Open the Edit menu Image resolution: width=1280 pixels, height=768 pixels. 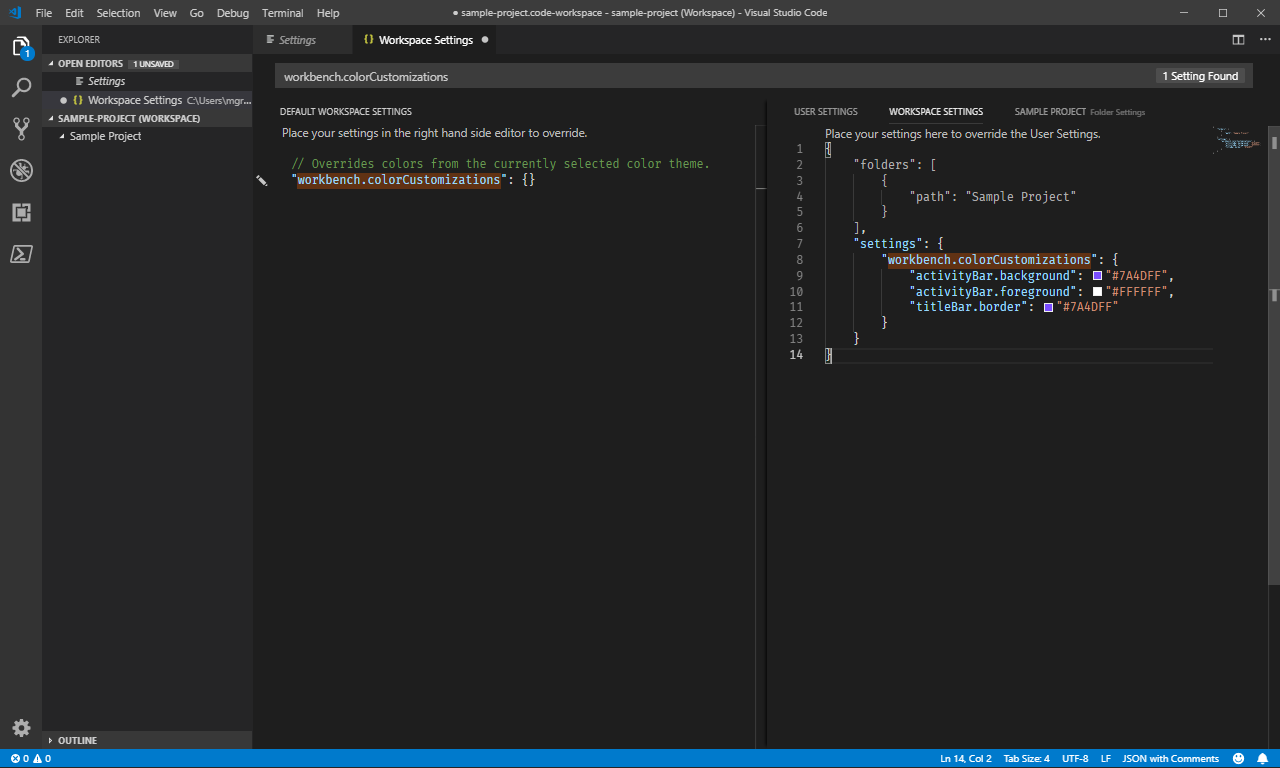point(74,13)
